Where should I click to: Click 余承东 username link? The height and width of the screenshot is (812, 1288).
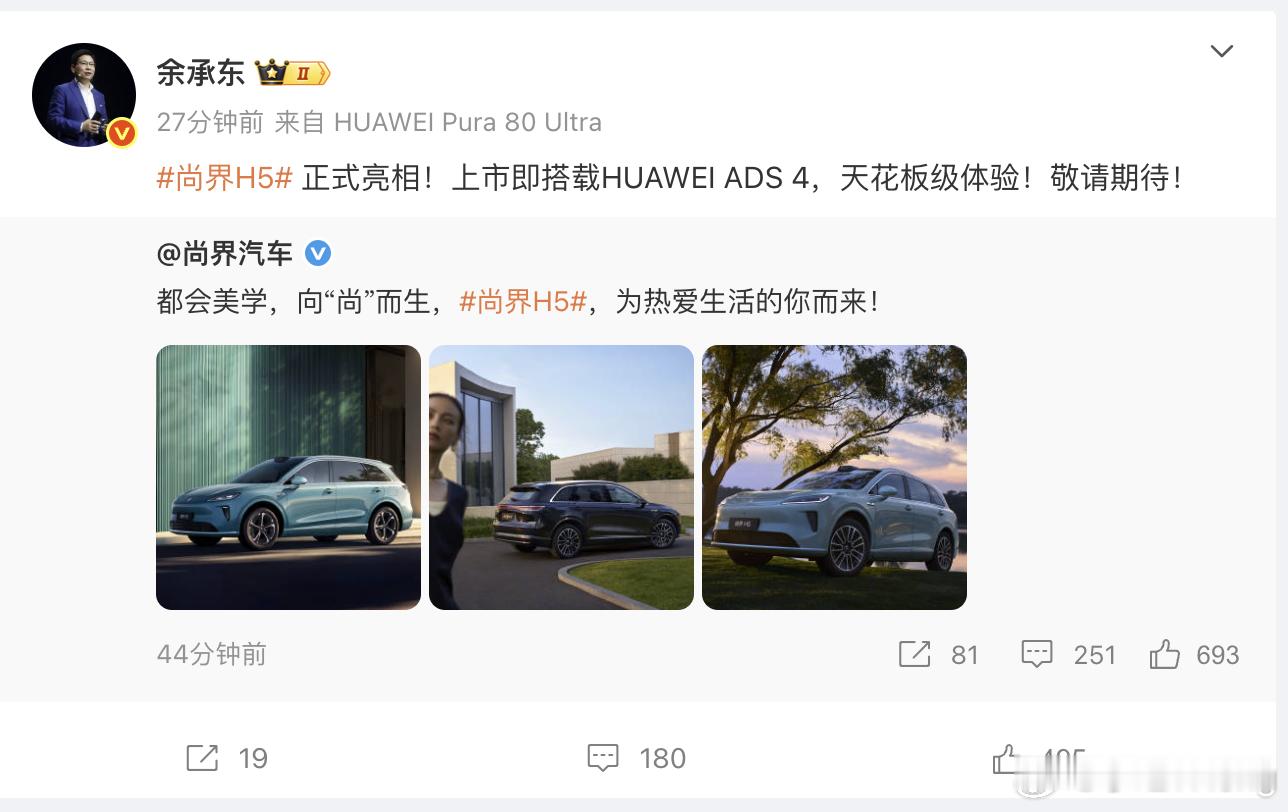point(200,73)
